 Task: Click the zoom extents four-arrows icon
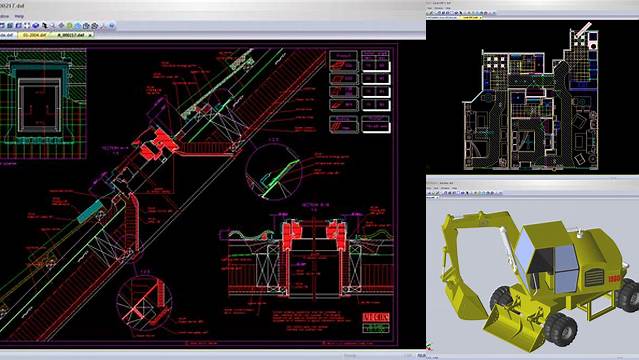pos(27,25)
